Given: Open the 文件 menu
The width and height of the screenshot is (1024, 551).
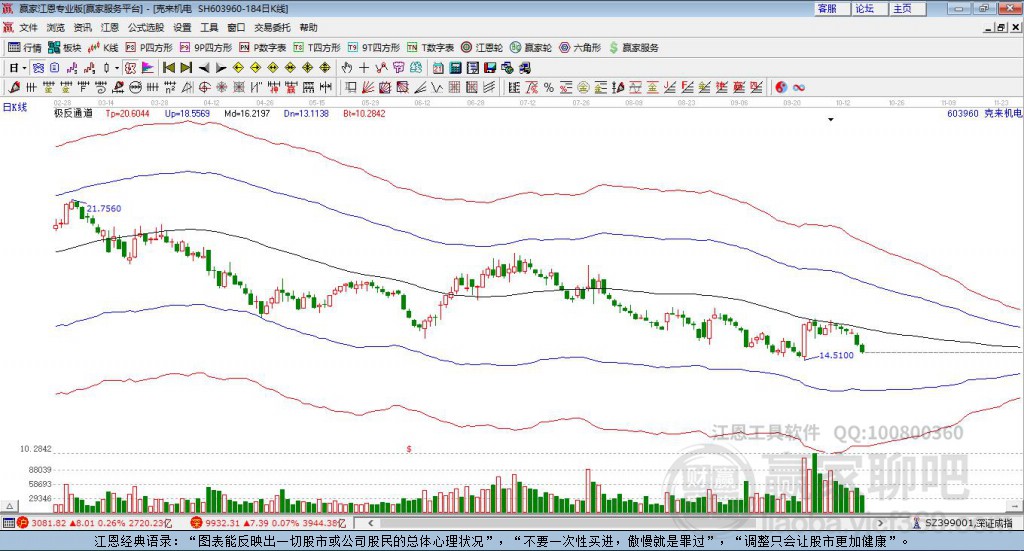Looking at the screenshot, I should pos(28,27).
